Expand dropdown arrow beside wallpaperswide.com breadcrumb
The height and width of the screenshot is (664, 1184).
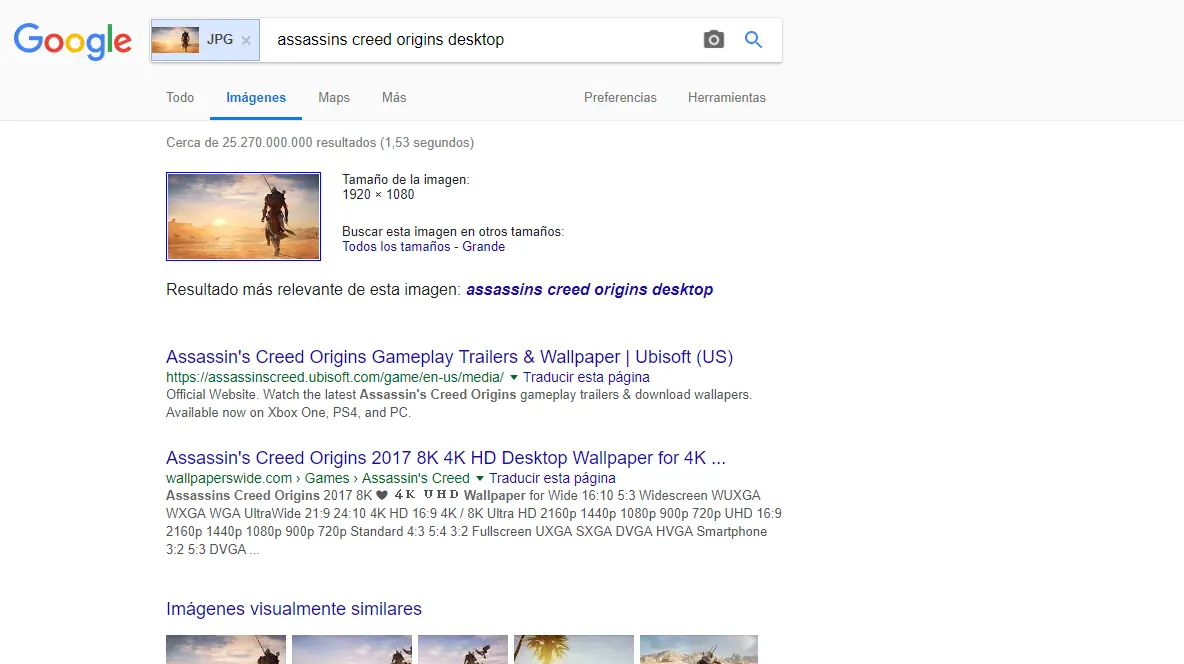pyautogui.click(x=479, y=478)
